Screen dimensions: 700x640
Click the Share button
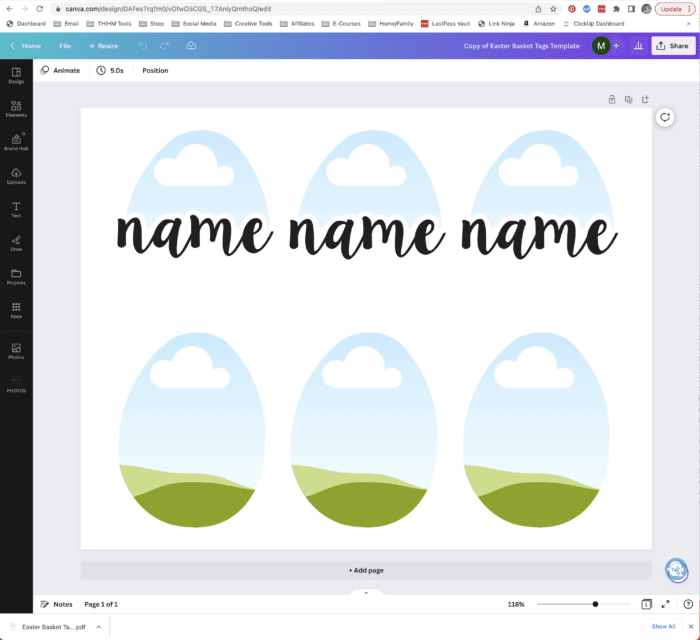[x=672, y=46]
